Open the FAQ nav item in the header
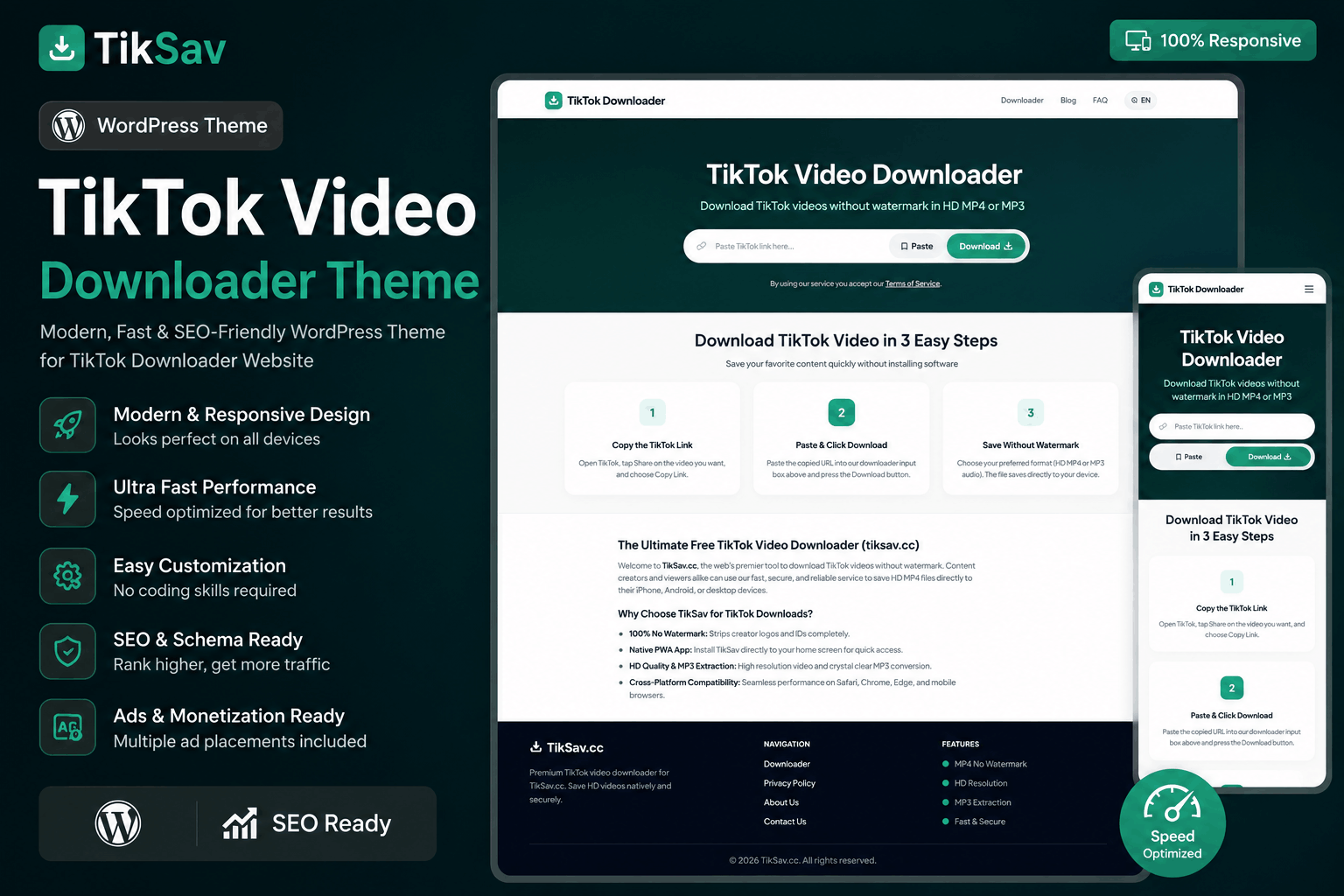 (x=1100, y=101)
